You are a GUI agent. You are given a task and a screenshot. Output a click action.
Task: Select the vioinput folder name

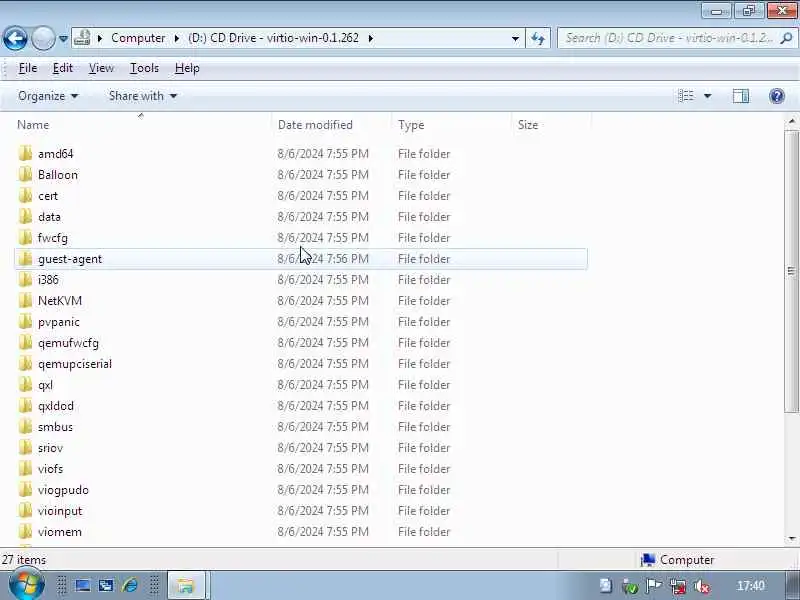click(x=60, y=511)
